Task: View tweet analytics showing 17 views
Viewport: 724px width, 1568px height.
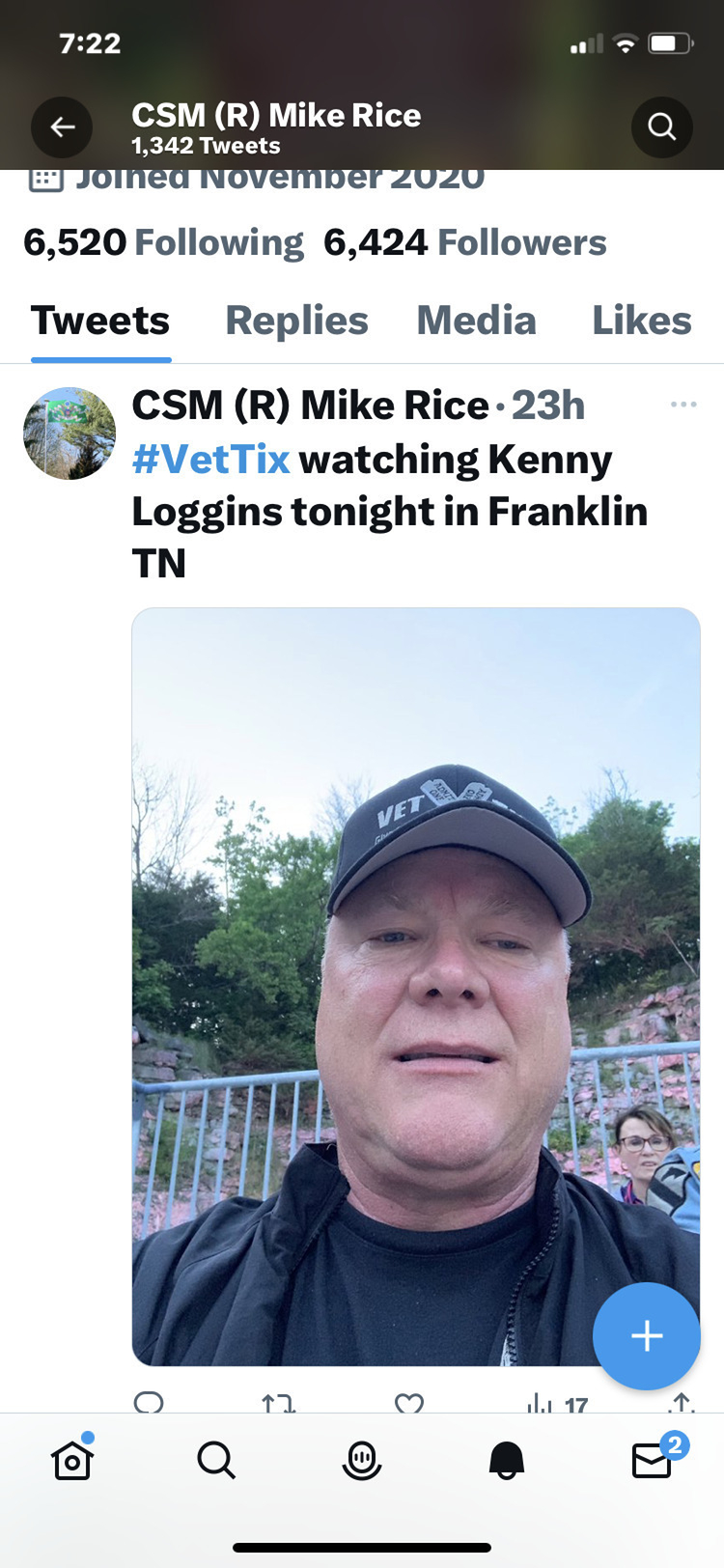Action: [x=556, y=1403]
